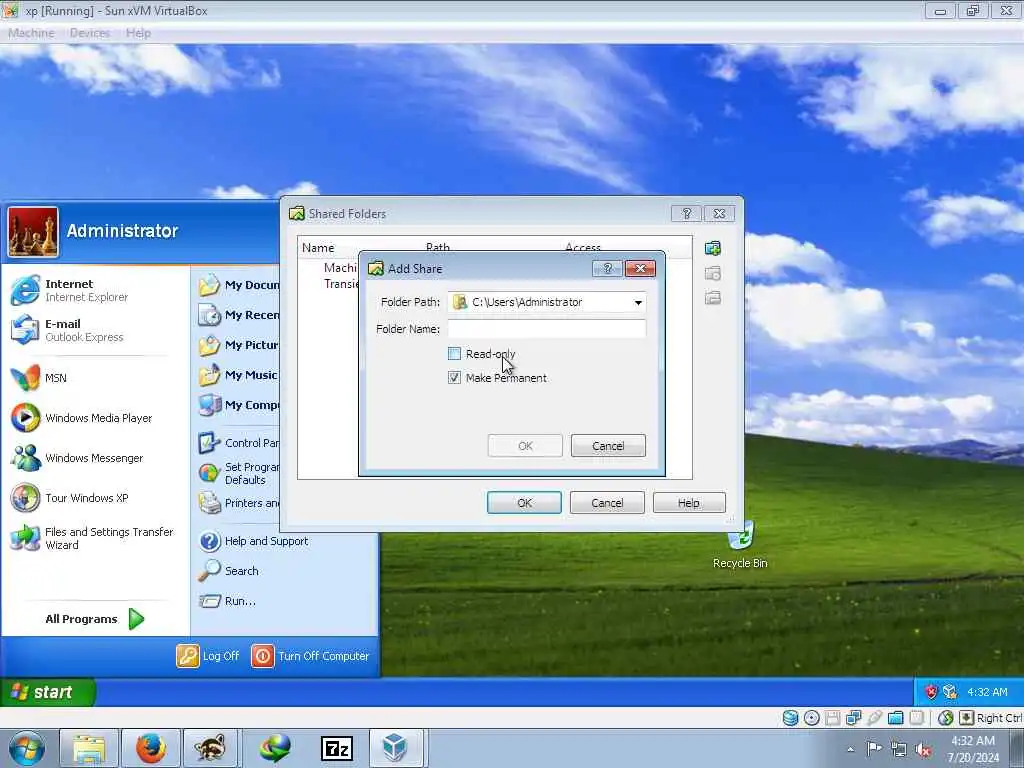
Task: Click Help in the Shared Folders dialog
Action: [689, 503]
